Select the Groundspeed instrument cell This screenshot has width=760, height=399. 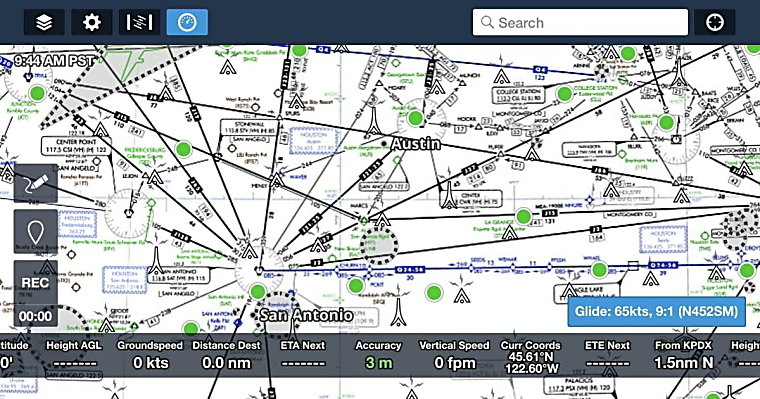(150, 354)
